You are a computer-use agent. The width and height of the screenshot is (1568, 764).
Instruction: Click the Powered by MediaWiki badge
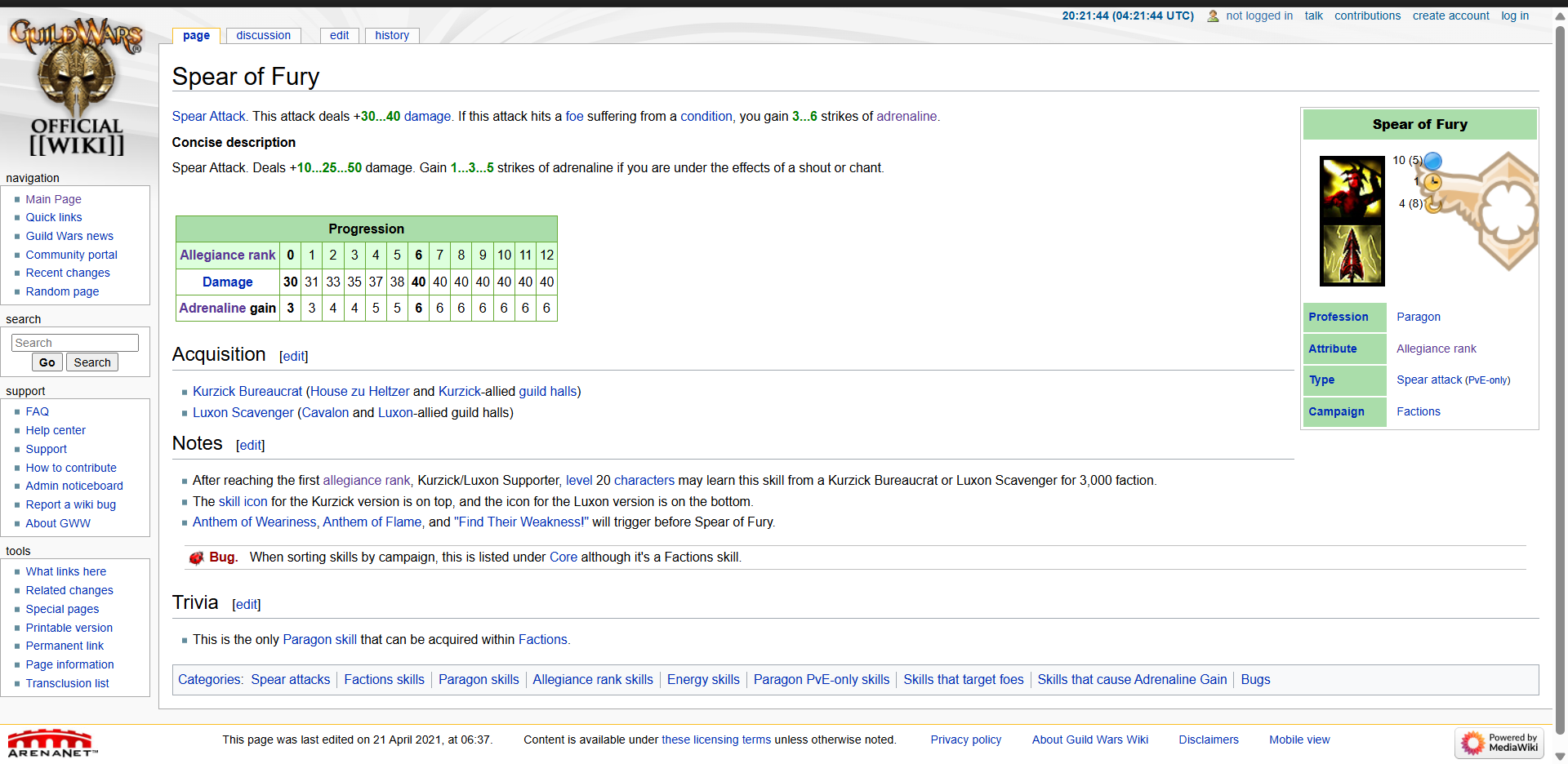click(1499, 743)
